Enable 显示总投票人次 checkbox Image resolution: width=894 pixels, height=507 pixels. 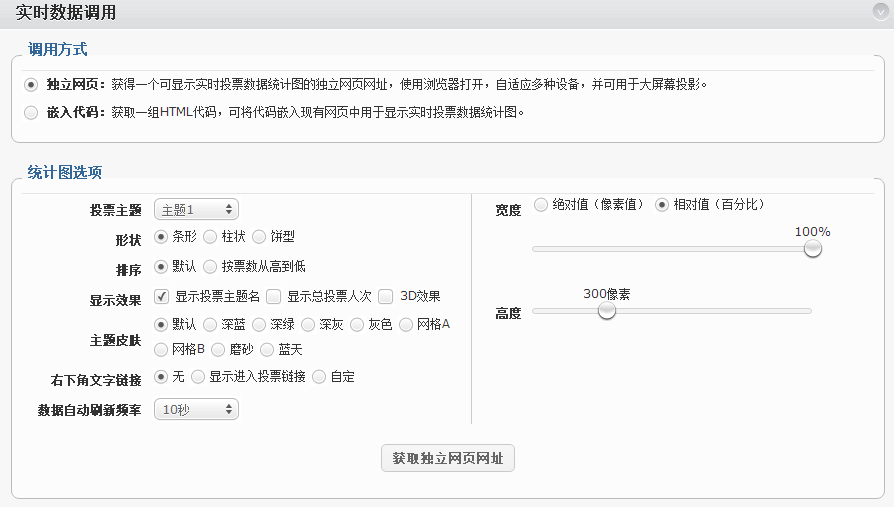tap(273, 296)
